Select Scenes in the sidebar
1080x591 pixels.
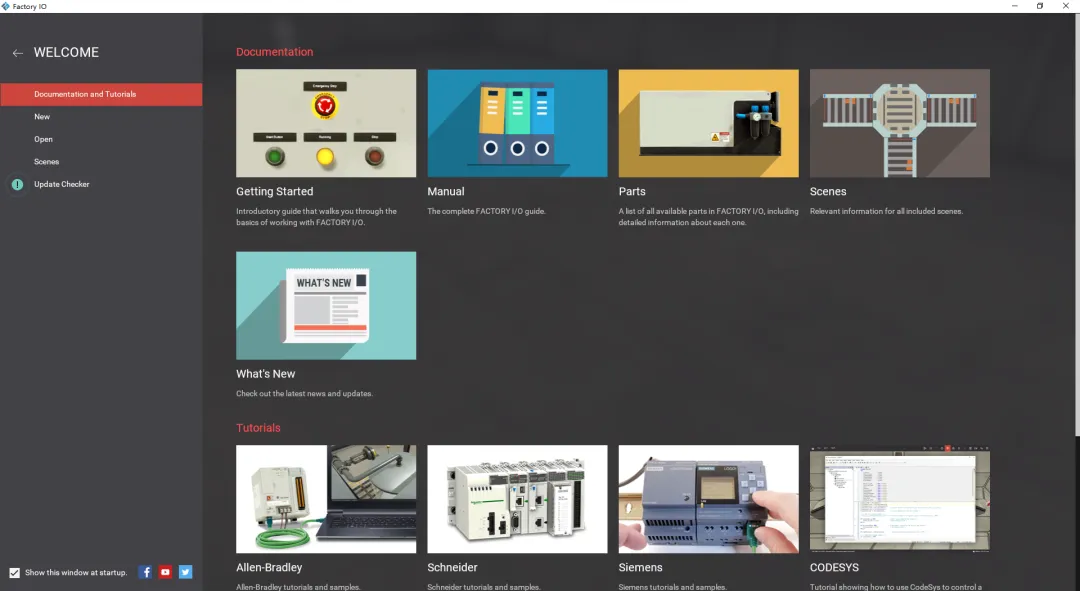[46, 162]
